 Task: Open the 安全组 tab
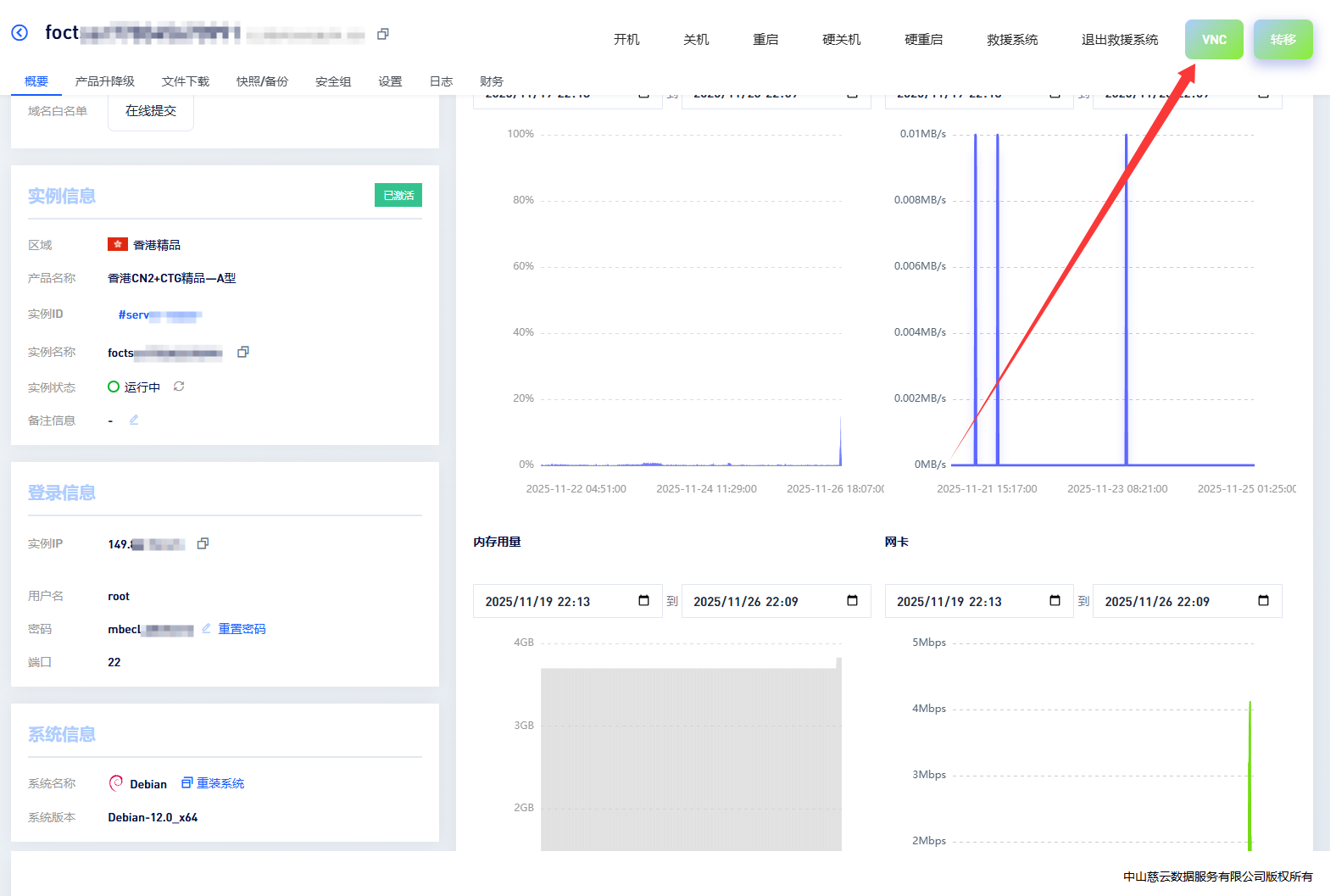(x=333, y=81)
